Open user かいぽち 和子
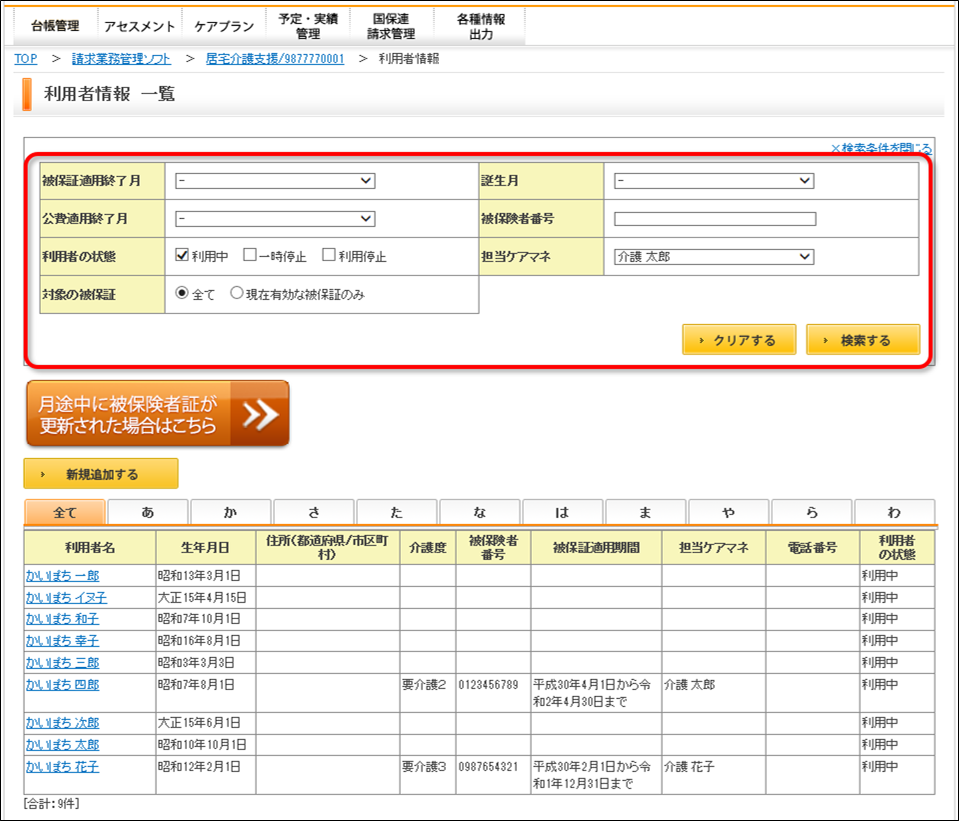 point(62,619)
